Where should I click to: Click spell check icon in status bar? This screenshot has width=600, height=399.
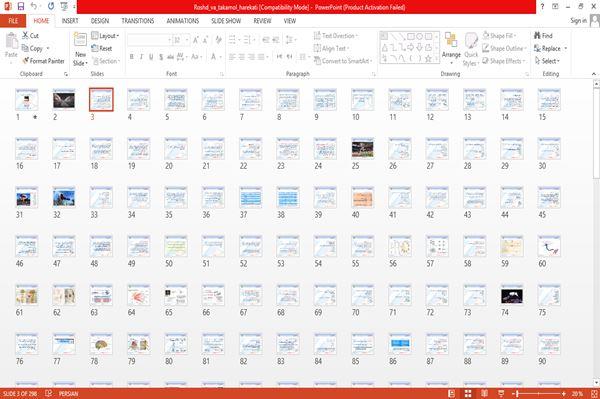(49, 393)
